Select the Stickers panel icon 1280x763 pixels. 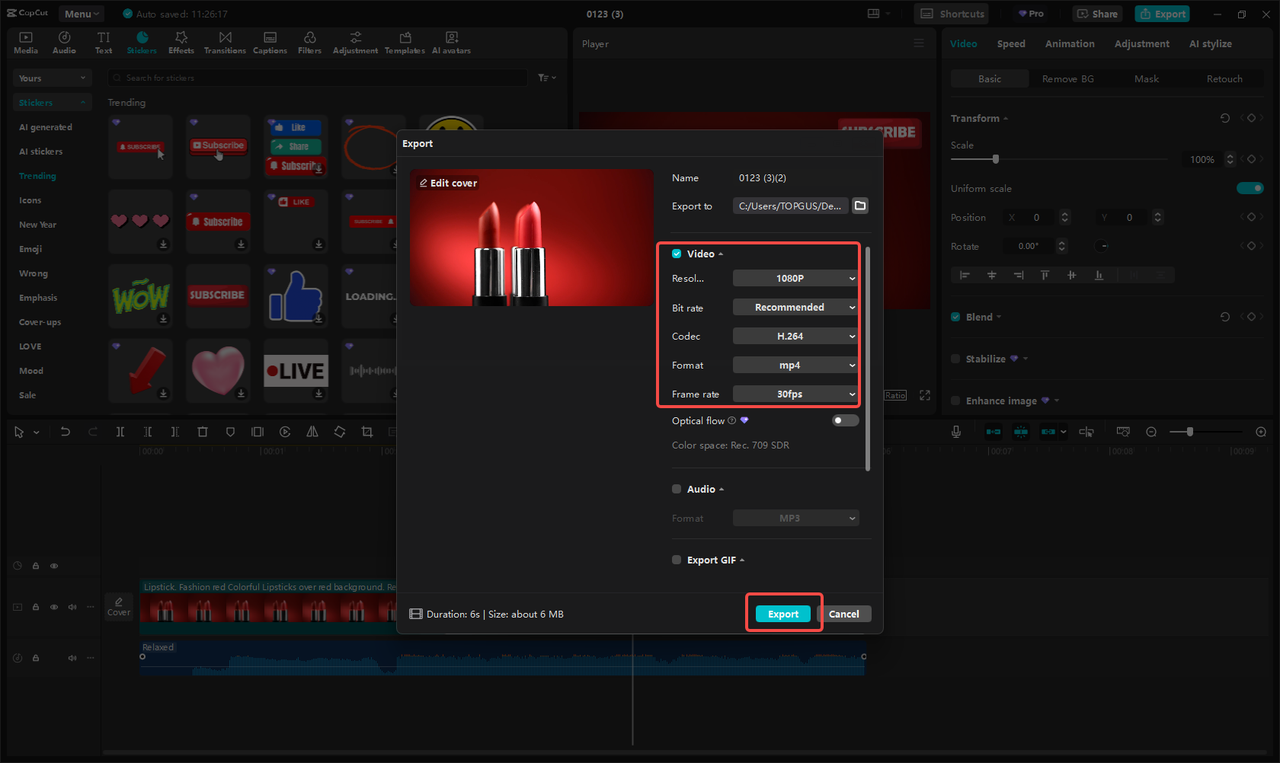pyautogui.click(x=142, y=41)
